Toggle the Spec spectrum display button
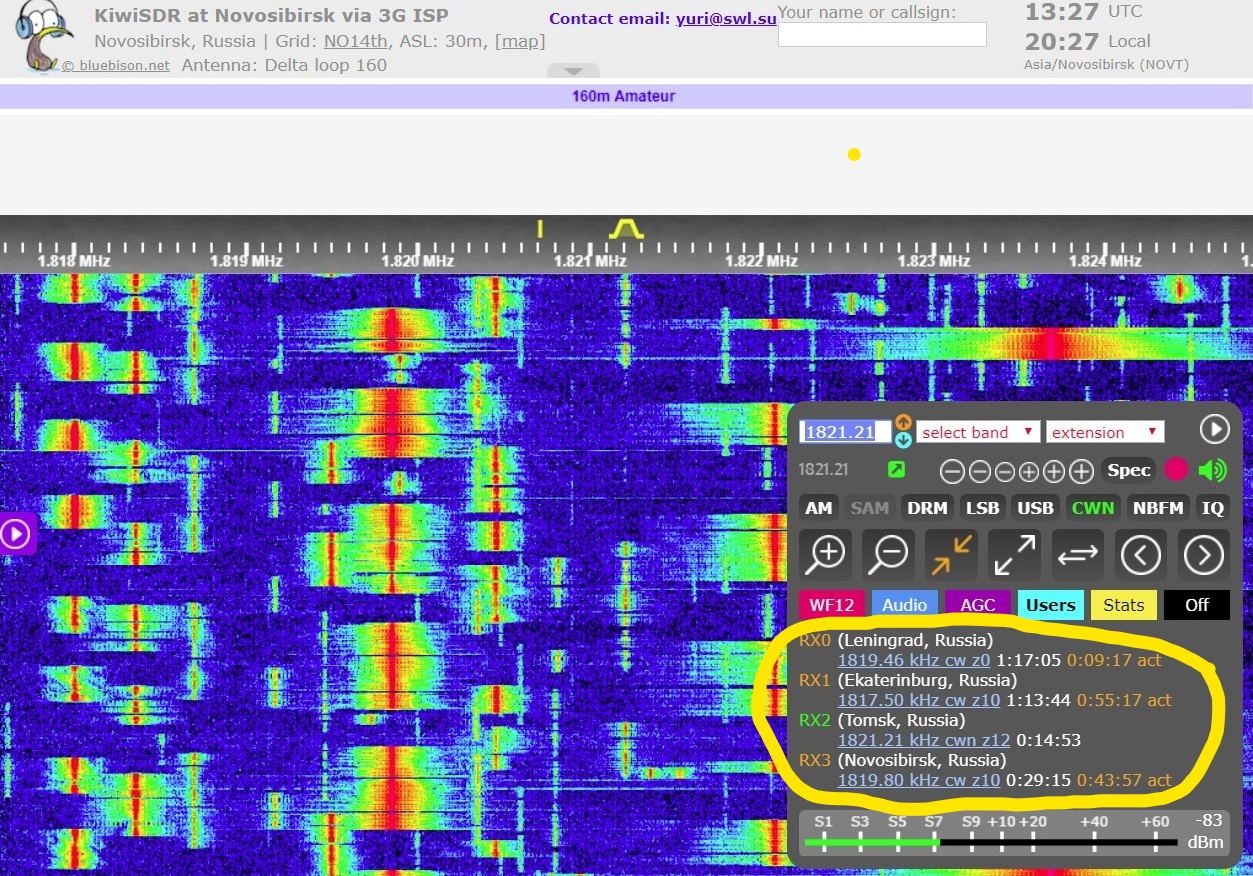The image size is (1253, 876). point(1129,470)
